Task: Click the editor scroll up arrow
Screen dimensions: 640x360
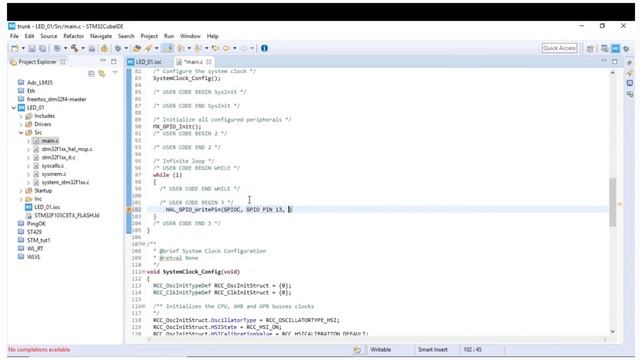Action: point(612,73)
